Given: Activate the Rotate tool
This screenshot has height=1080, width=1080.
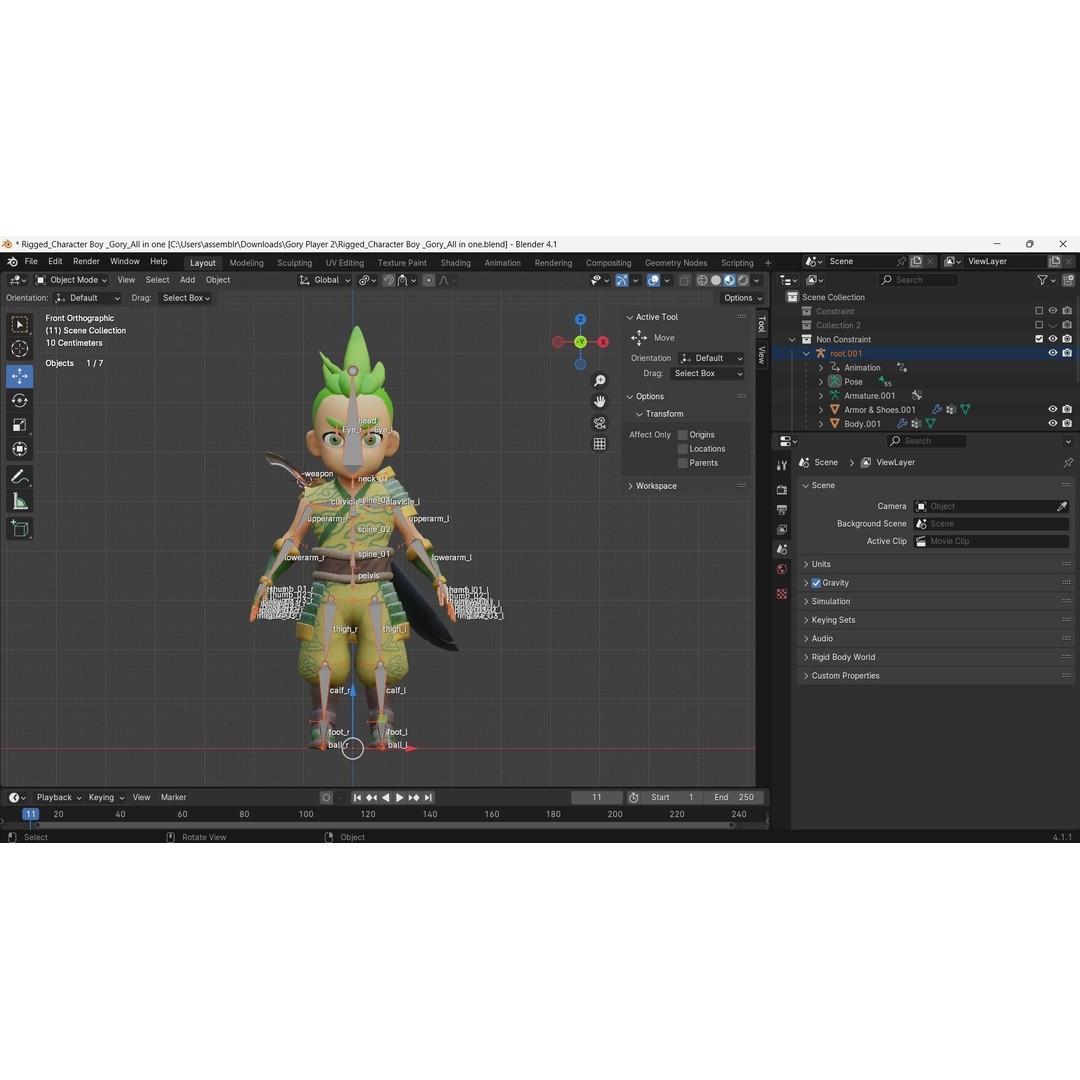Looking at the screenshot, I should tap(19, 400).
